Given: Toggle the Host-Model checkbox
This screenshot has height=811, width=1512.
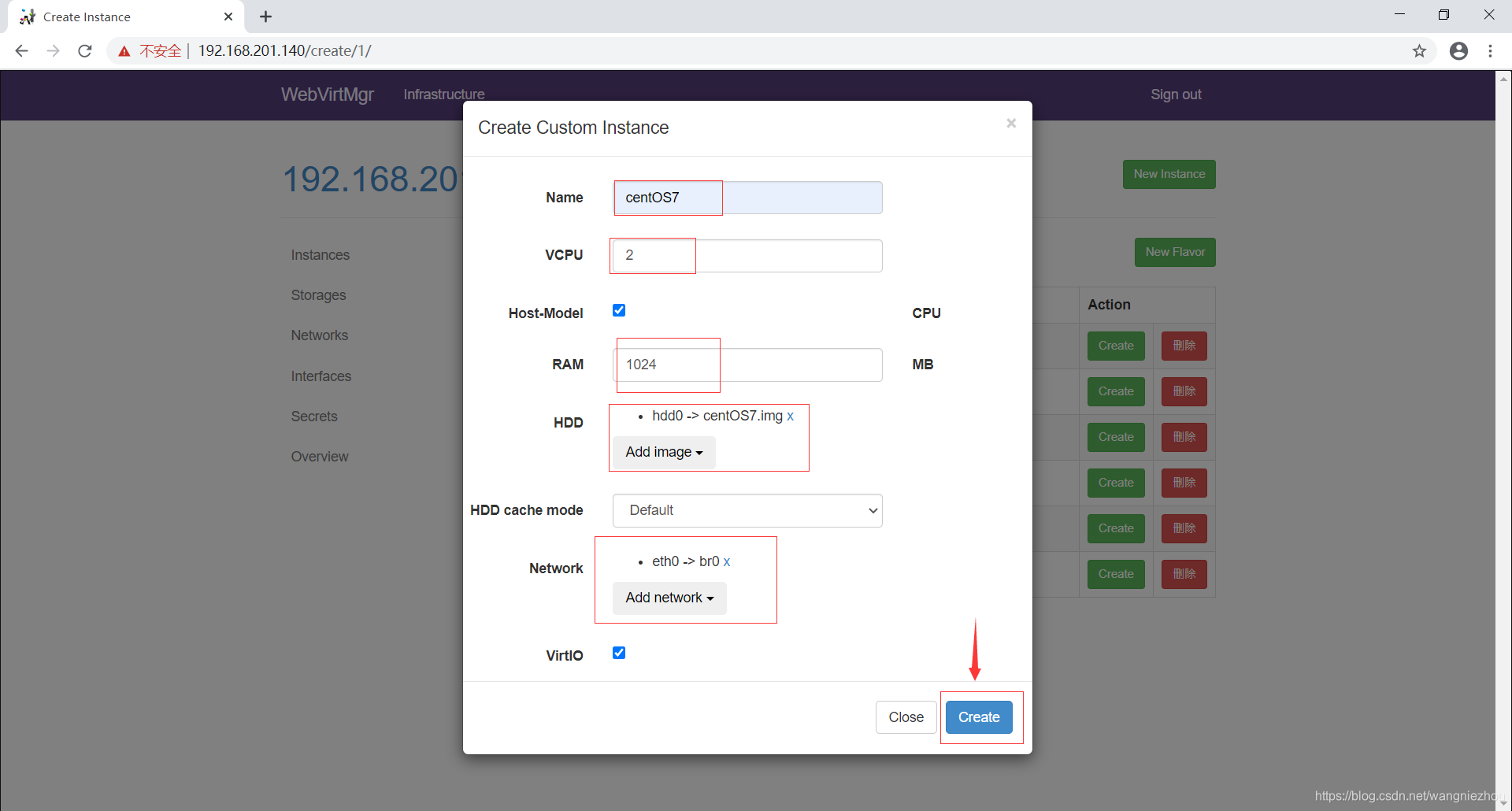Looking at the screenshot, I should (x=619, y=310).
